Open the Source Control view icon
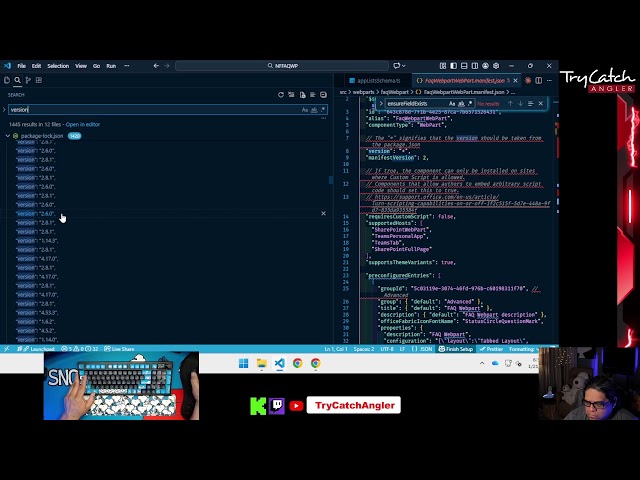This screenshot has height=480, width=640. click(28, 80)
